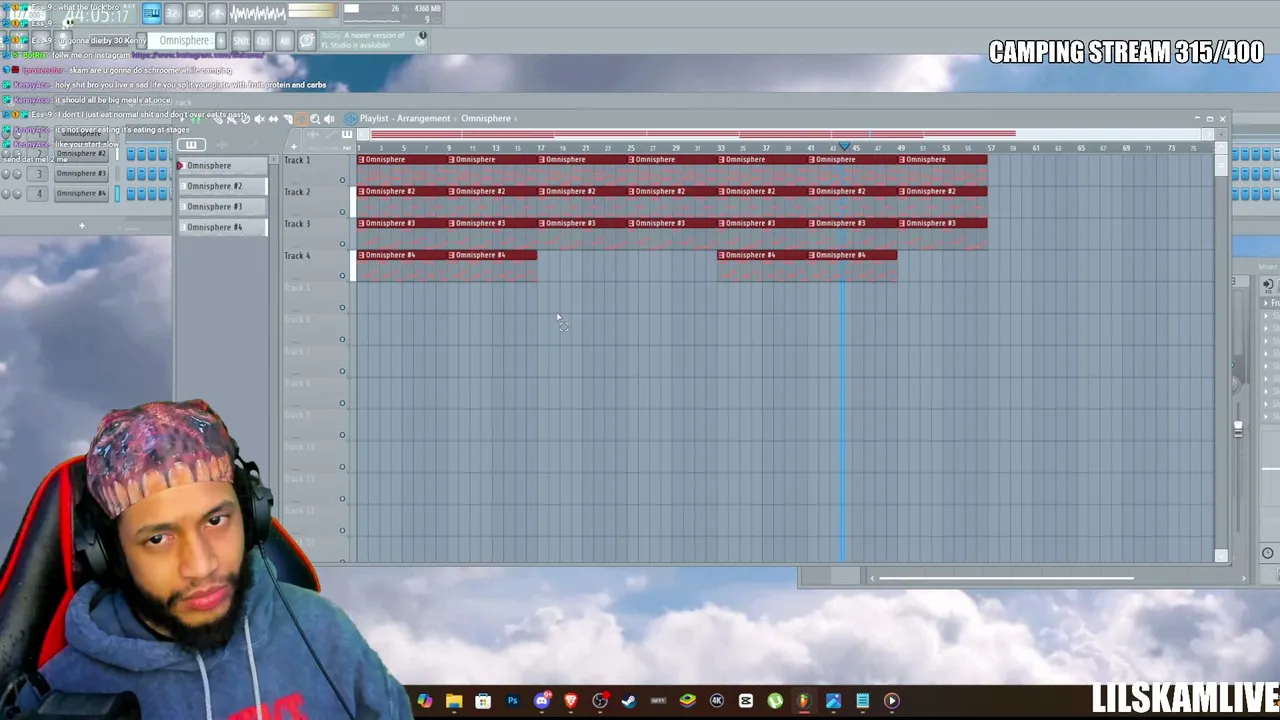The image size is (1280, 720).
Task: Select Omnisphere #2 in the pattern picker
Action: click(x=223, y=186)
